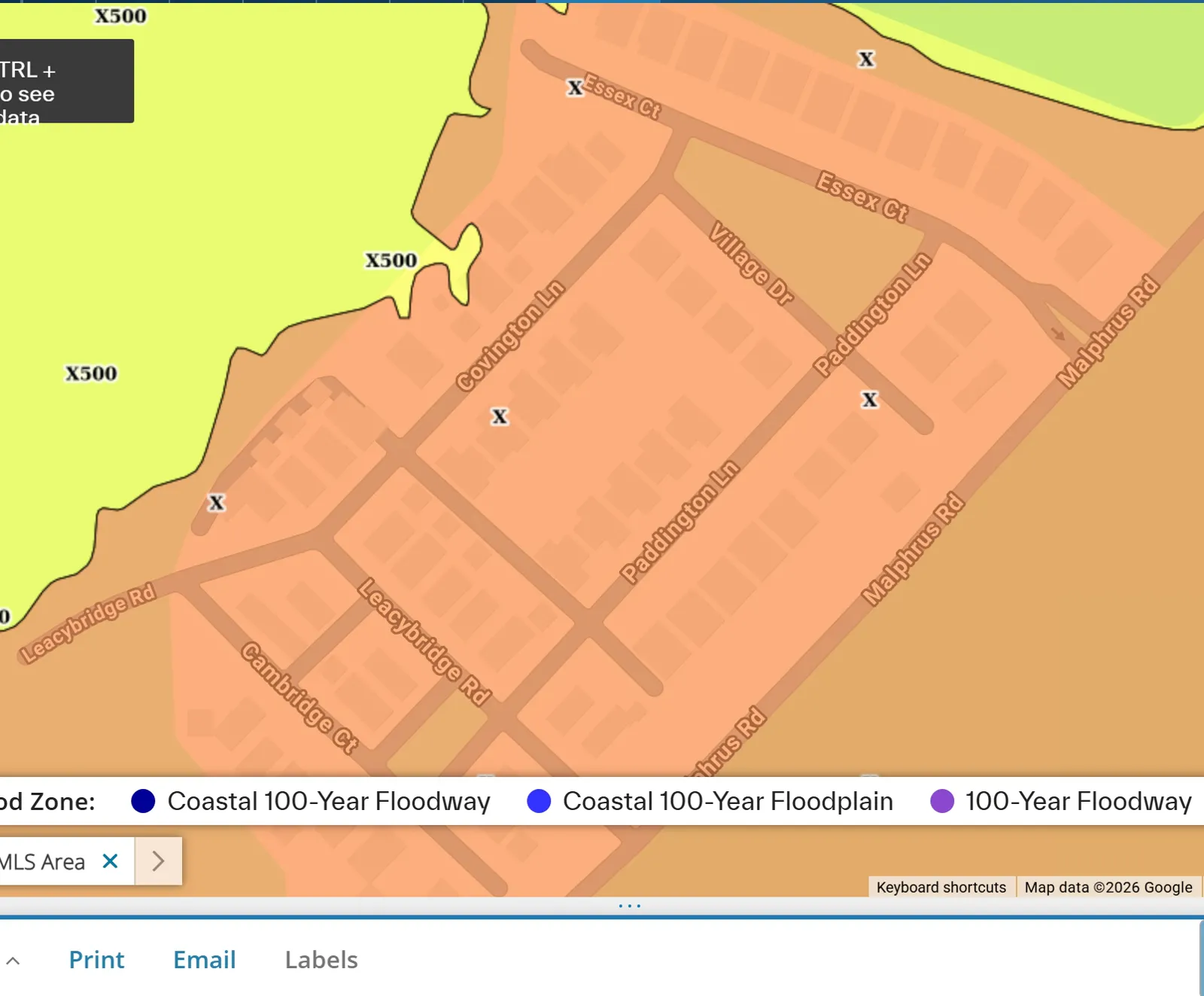The image size is (1204, 996).
Task: Select the MLS Area chip label
Action: pos(42,861)
